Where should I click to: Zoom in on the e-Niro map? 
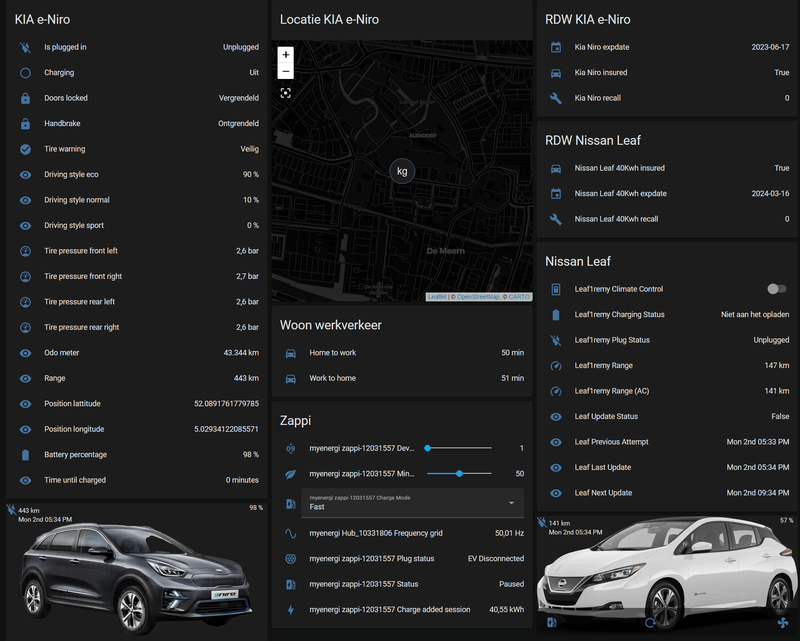coord(286,55)
